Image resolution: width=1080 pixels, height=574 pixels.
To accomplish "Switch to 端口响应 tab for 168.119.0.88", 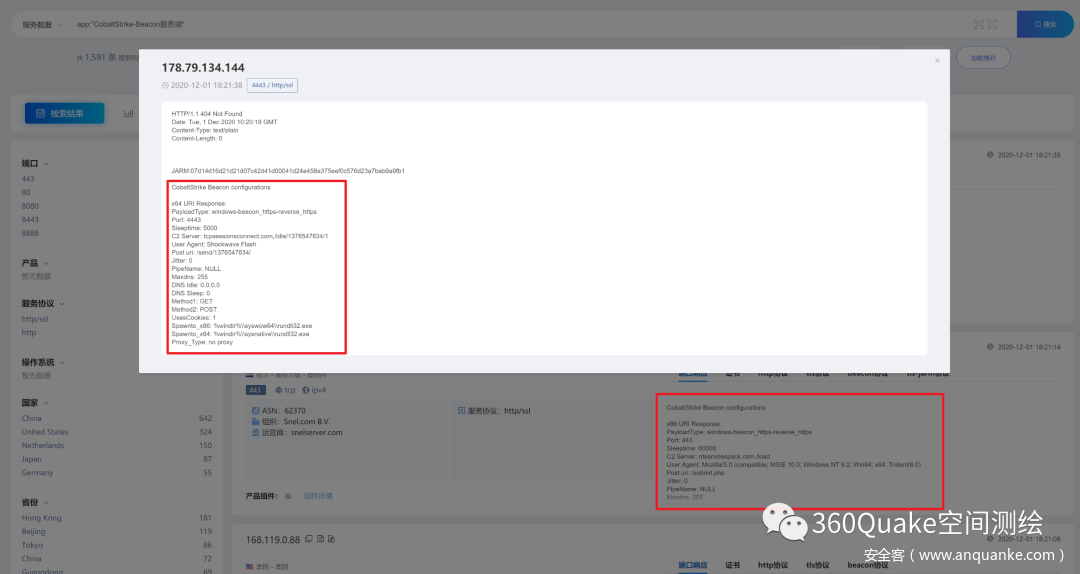I will coord(693,565).
